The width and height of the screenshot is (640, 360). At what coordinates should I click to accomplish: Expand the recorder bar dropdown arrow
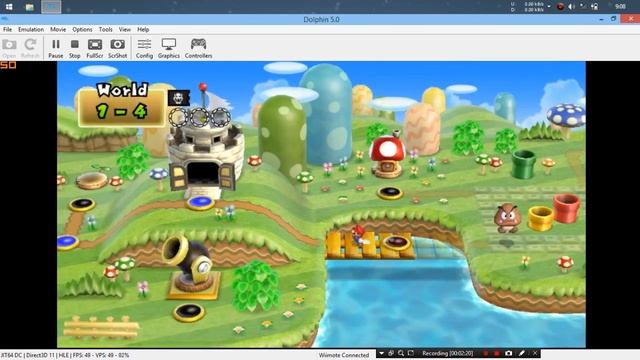(381, 353)
